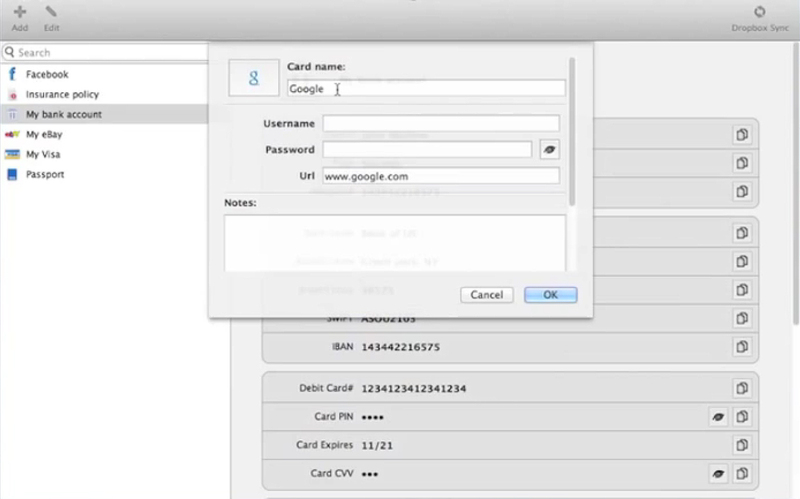Toggle password visibility in the dialog
The height and width of the screenshot is (499, 800).
pyautogui.click(x=549, y=149)
